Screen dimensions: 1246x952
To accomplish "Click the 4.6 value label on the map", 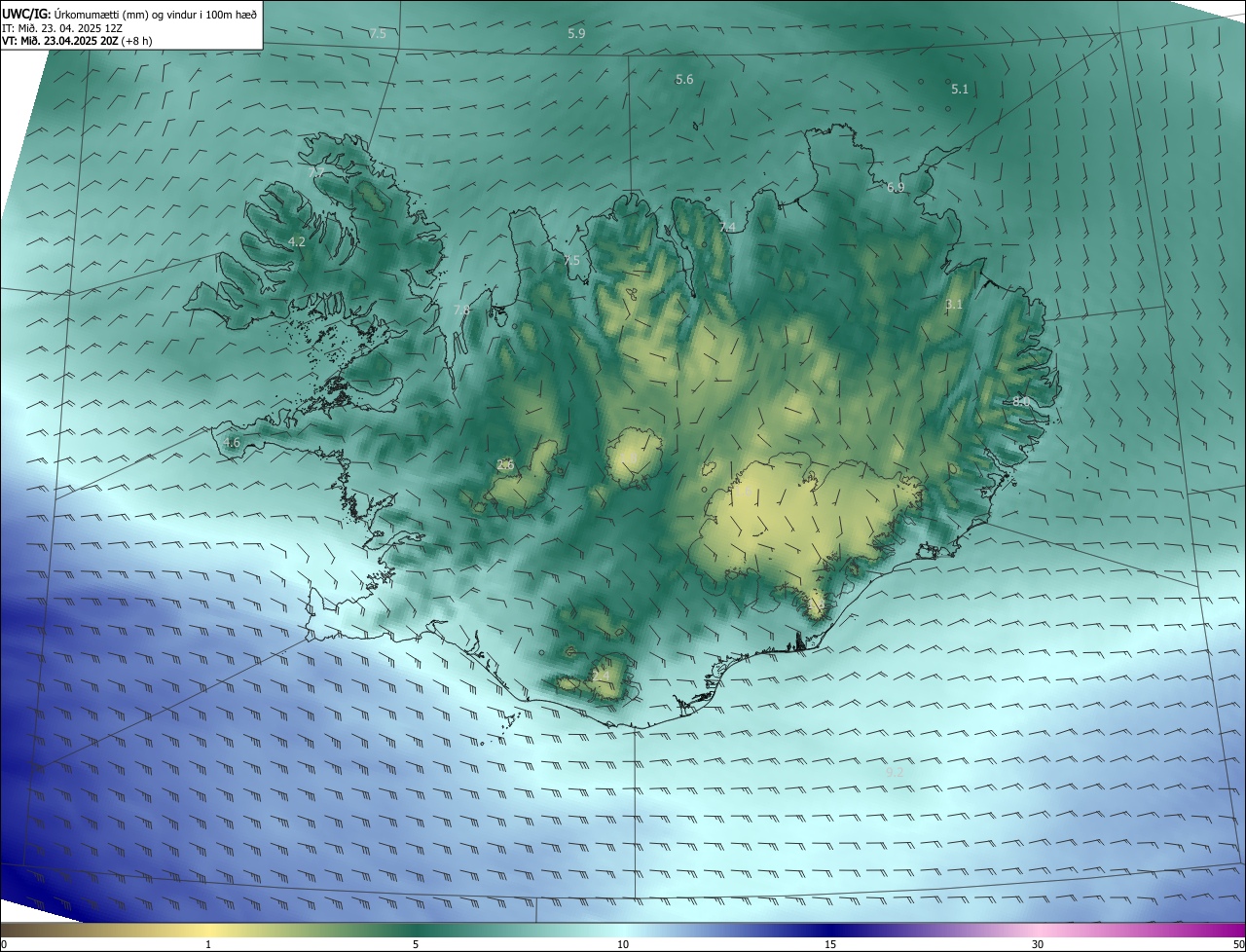I will 232,442.
